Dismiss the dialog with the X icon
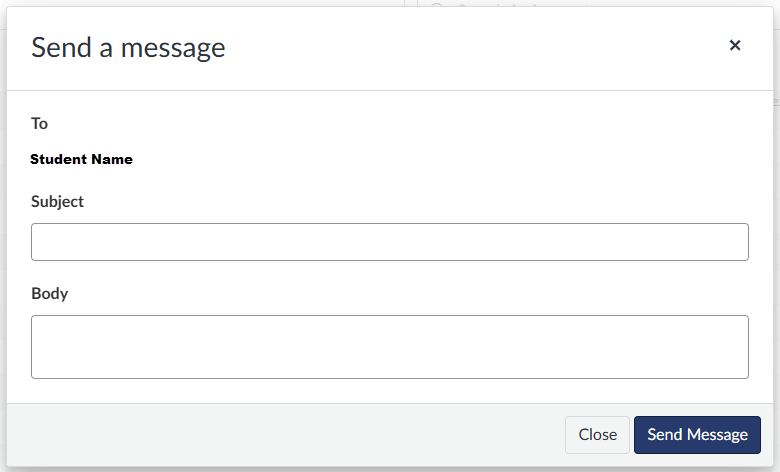The width and height of the screenshot is (780, 472). tap(735, 45)
